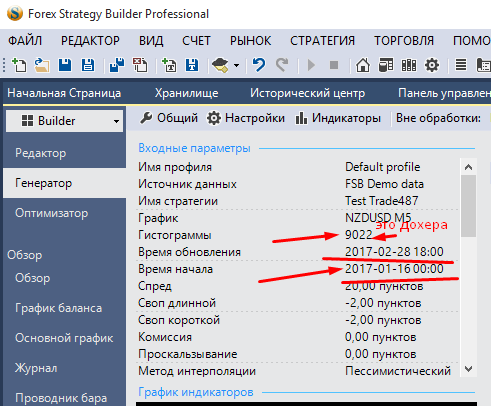Click the Проскальзывание row label
The image size is (491, 406).
click(188, 354)
